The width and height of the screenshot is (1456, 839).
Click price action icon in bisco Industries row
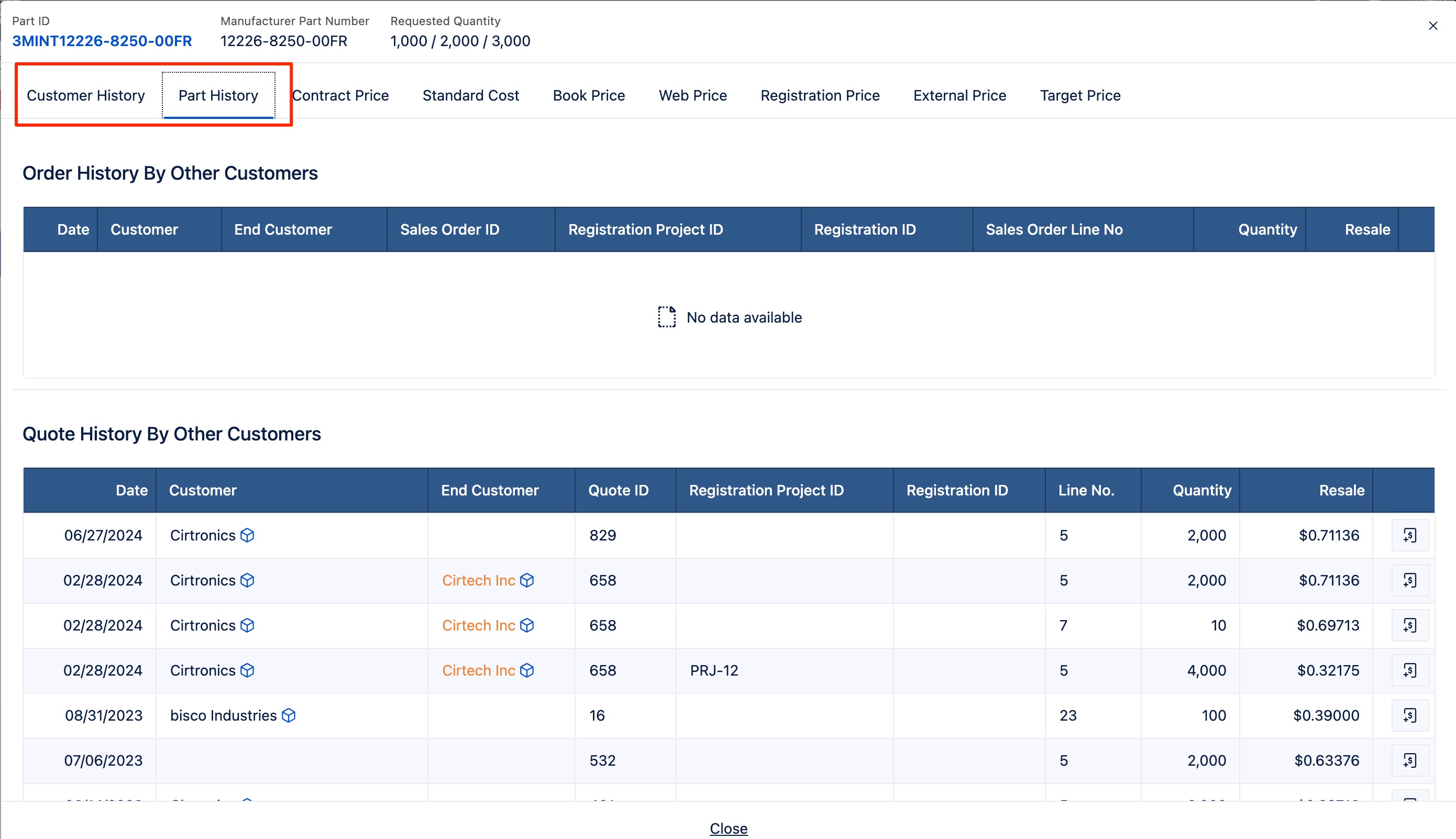(x=1410, y=715)
